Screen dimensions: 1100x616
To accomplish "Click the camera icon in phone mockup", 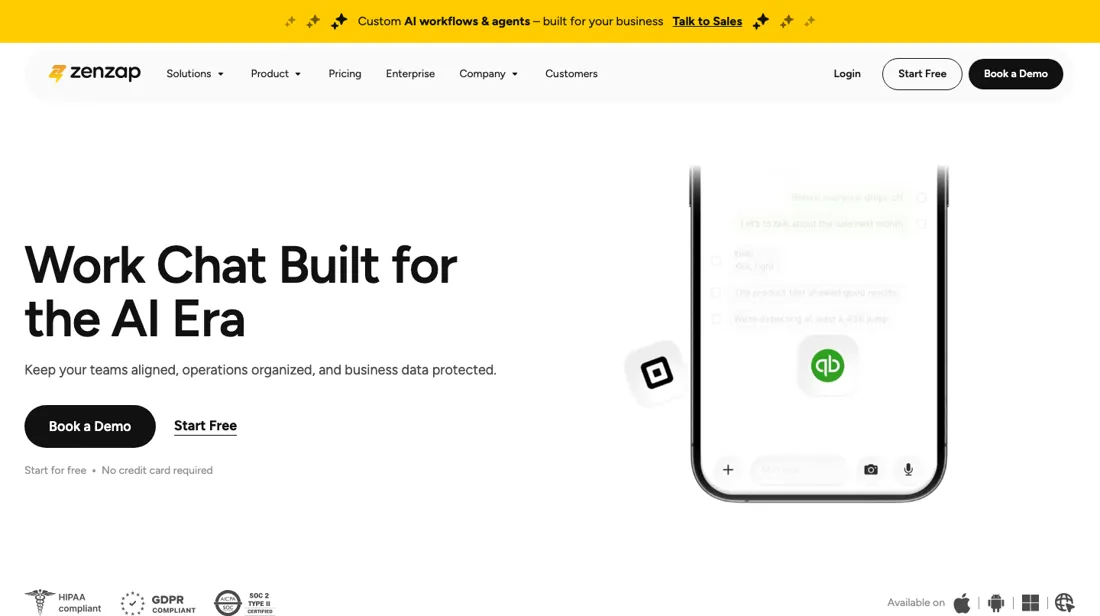I will click(x=871, y=469).
